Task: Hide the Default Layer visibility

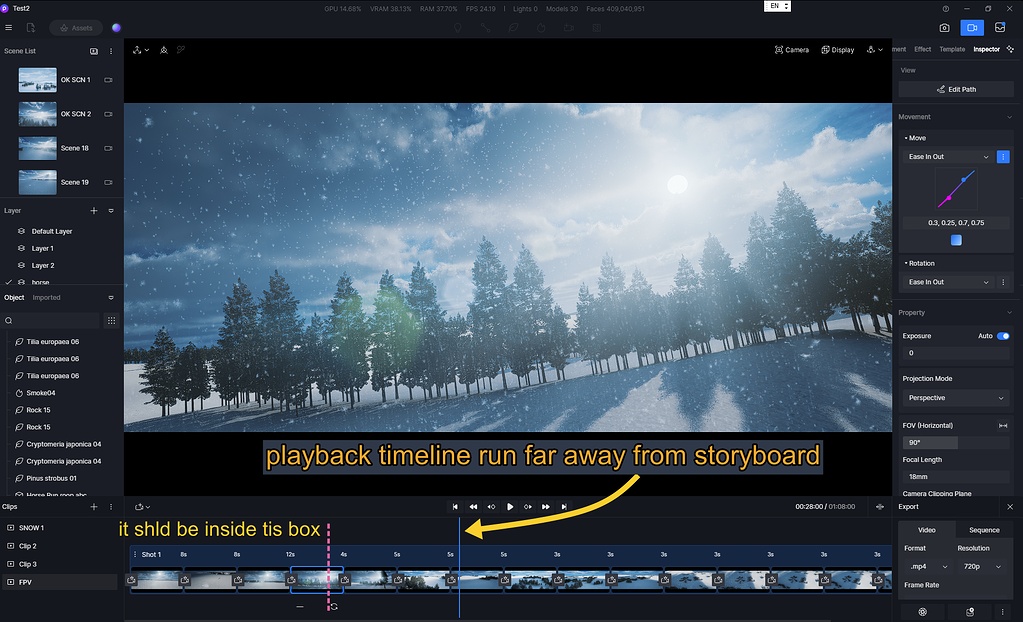Action: (20, 231)
